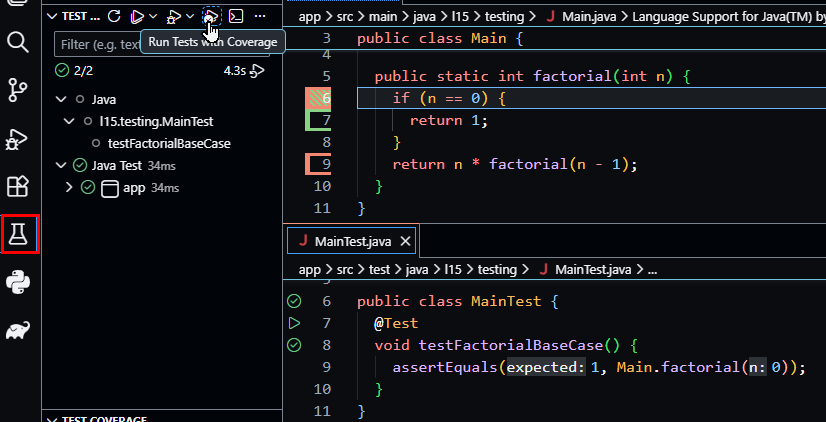Select the app 34ms tree row
Image resolution: width=826 pixels, height=422 pixels.
(162, 188)
